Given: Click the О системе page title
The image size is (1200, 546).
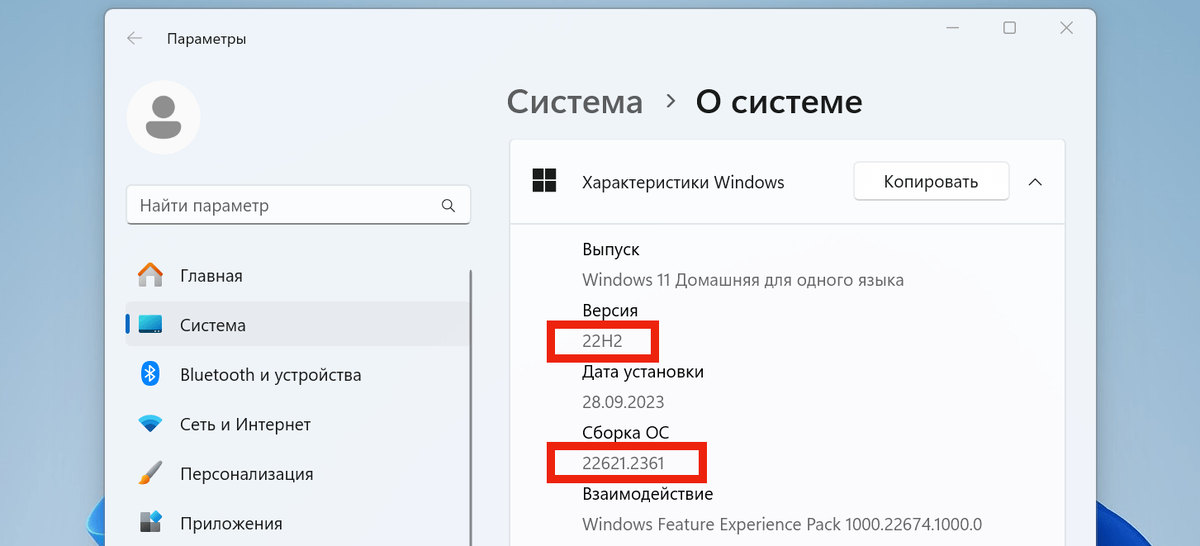Looking at the screenshot, I should pos(779,101).
